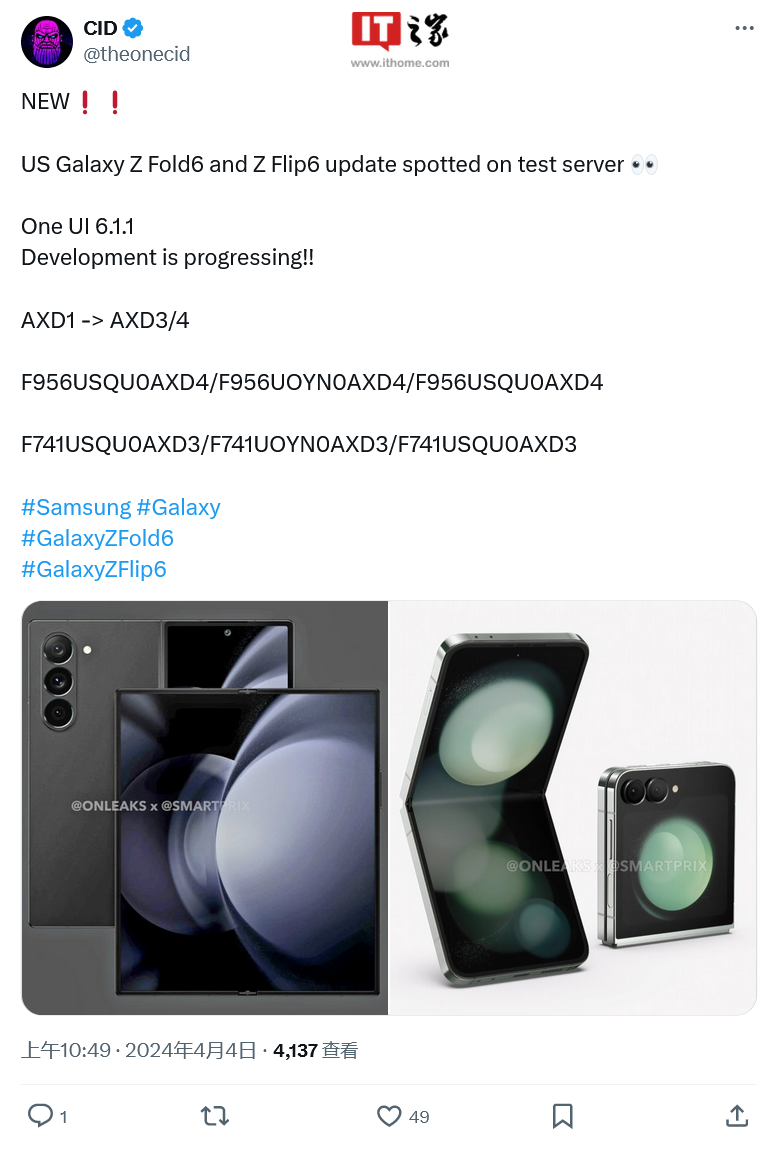This screenshot has width=780, height=1151.
Task: Click the 49 likes count
Action: 419,1116
